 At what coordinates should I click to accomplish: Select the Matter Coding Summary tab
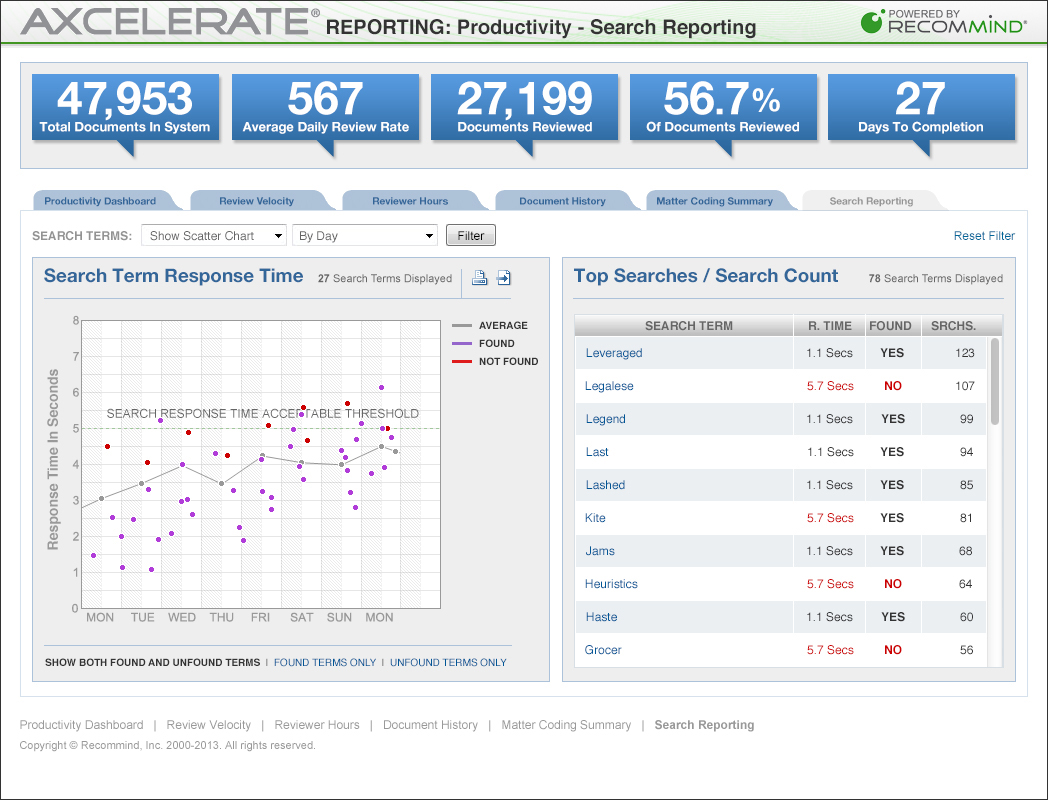(714, 201)
